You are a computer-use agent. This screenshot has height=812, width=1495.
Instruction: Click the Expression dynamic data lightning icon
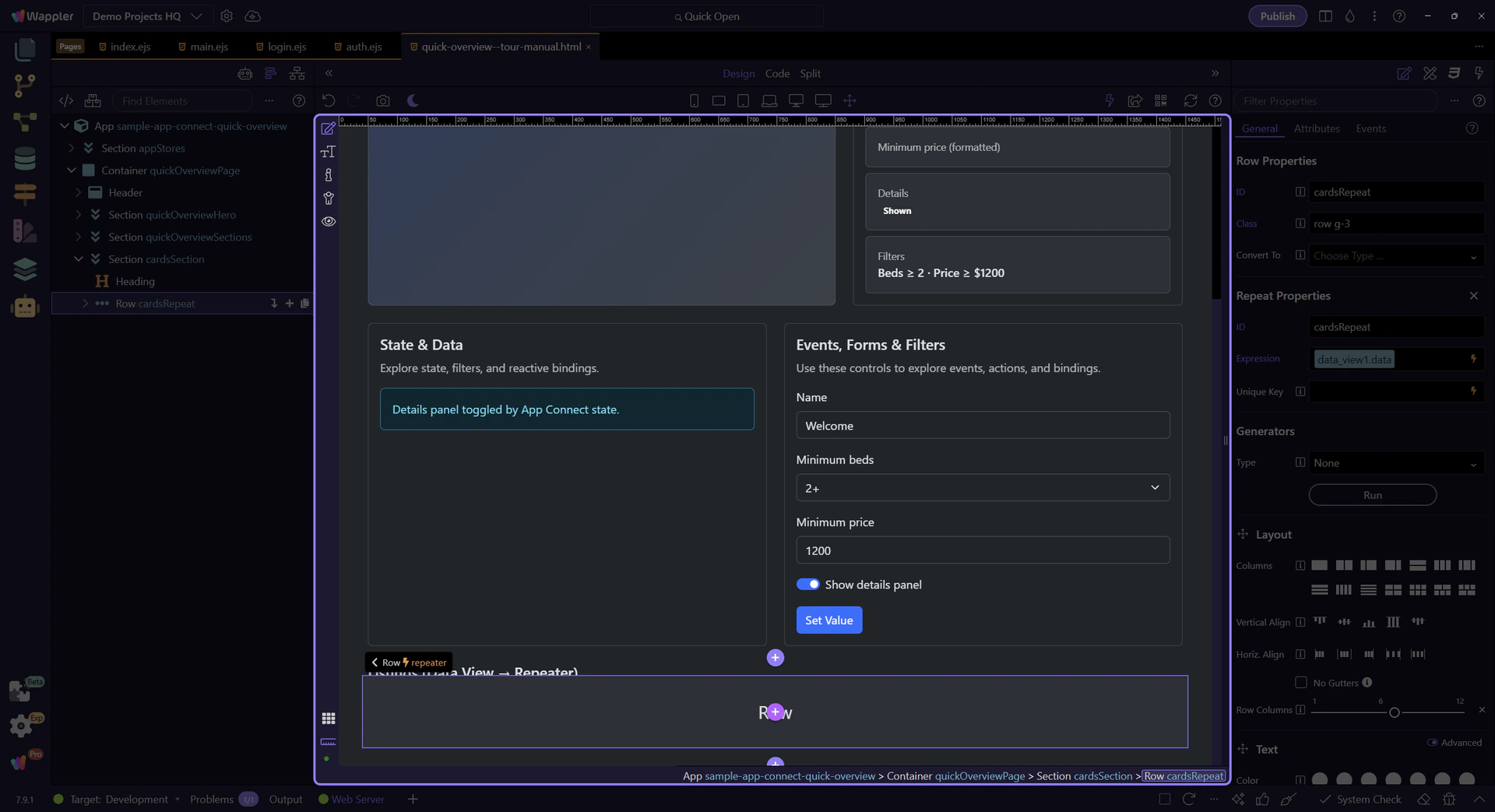(1473, 359)
